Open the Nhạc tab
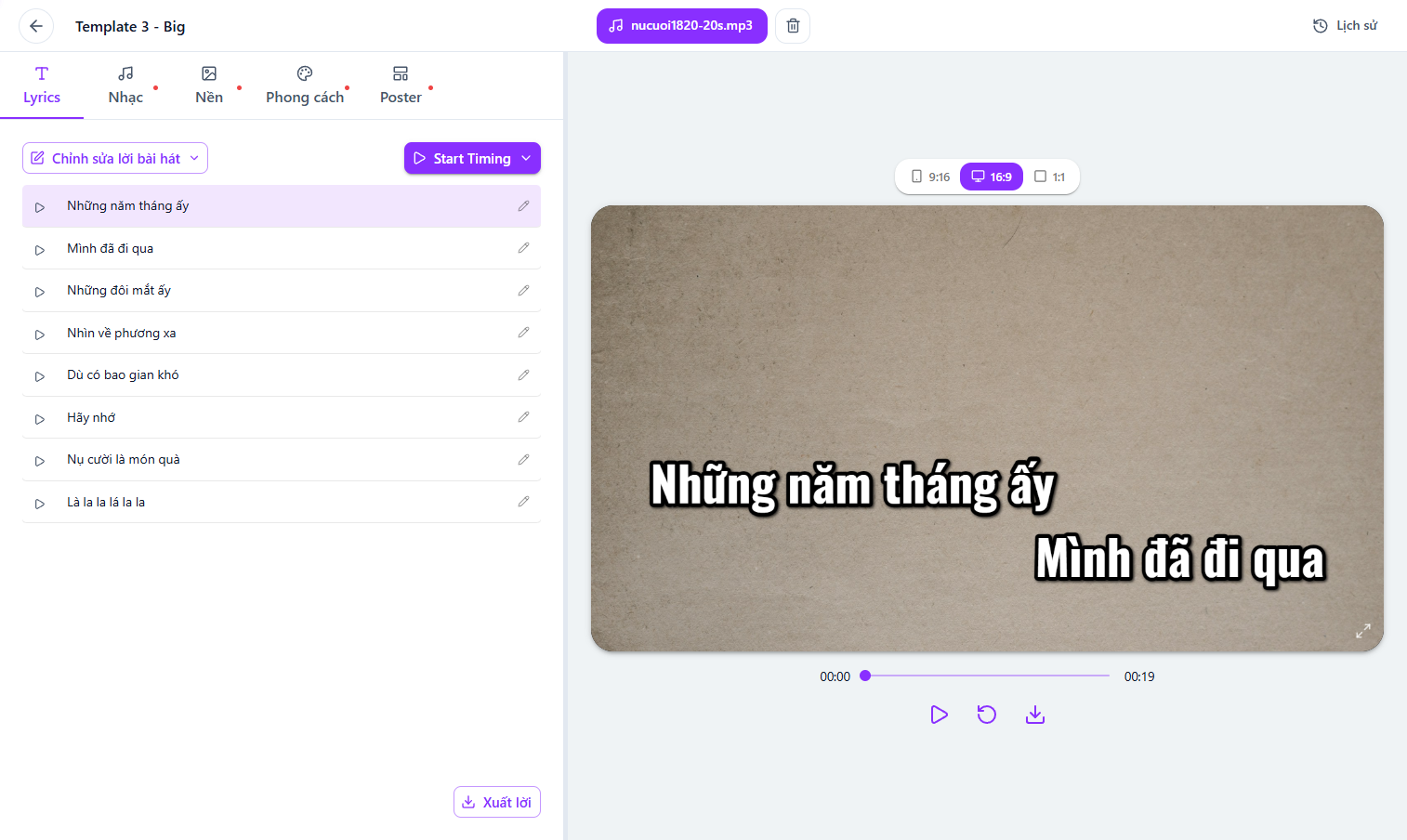 125,85
